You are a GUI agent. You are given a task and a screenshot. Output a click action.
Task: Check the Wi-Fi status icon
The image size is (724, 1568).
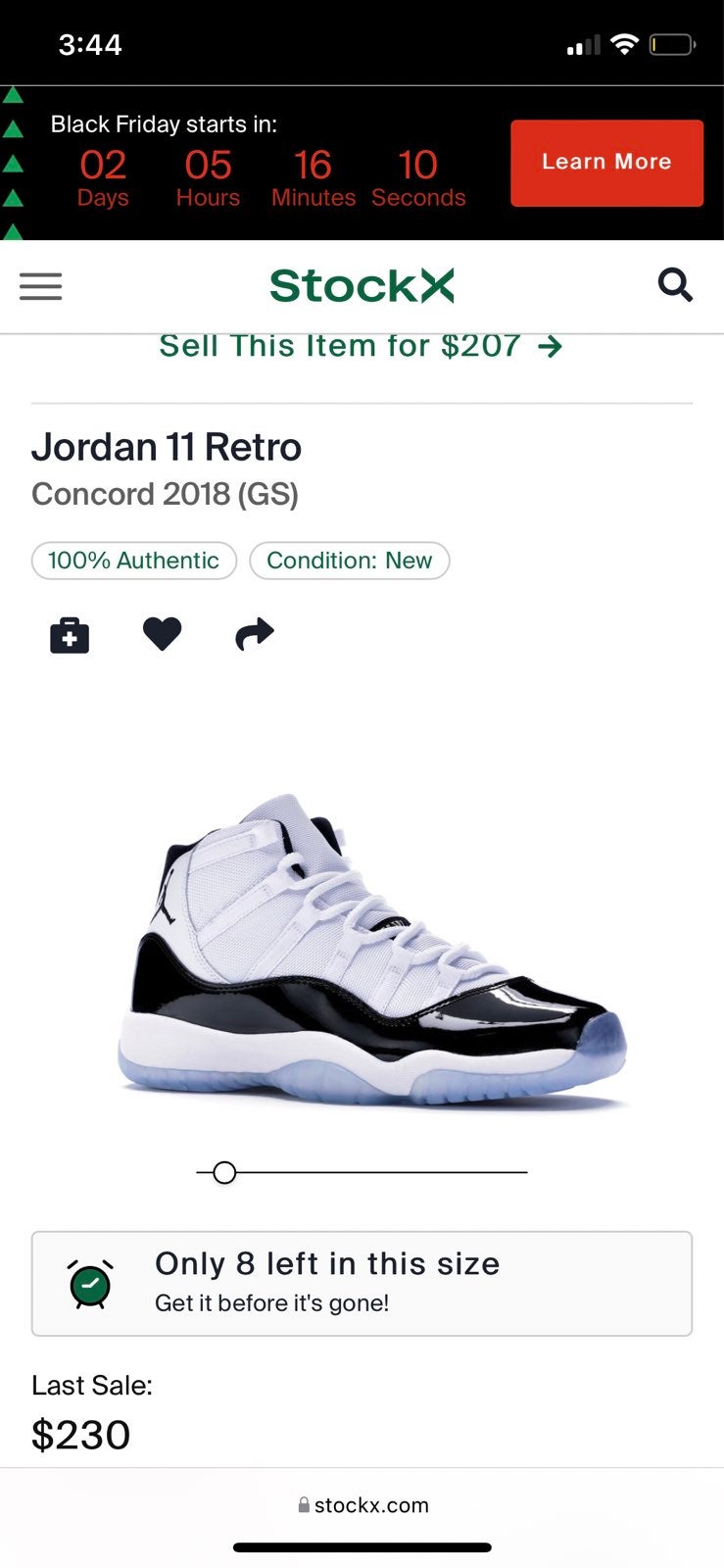pyautogui.click(x=624, y=44)
